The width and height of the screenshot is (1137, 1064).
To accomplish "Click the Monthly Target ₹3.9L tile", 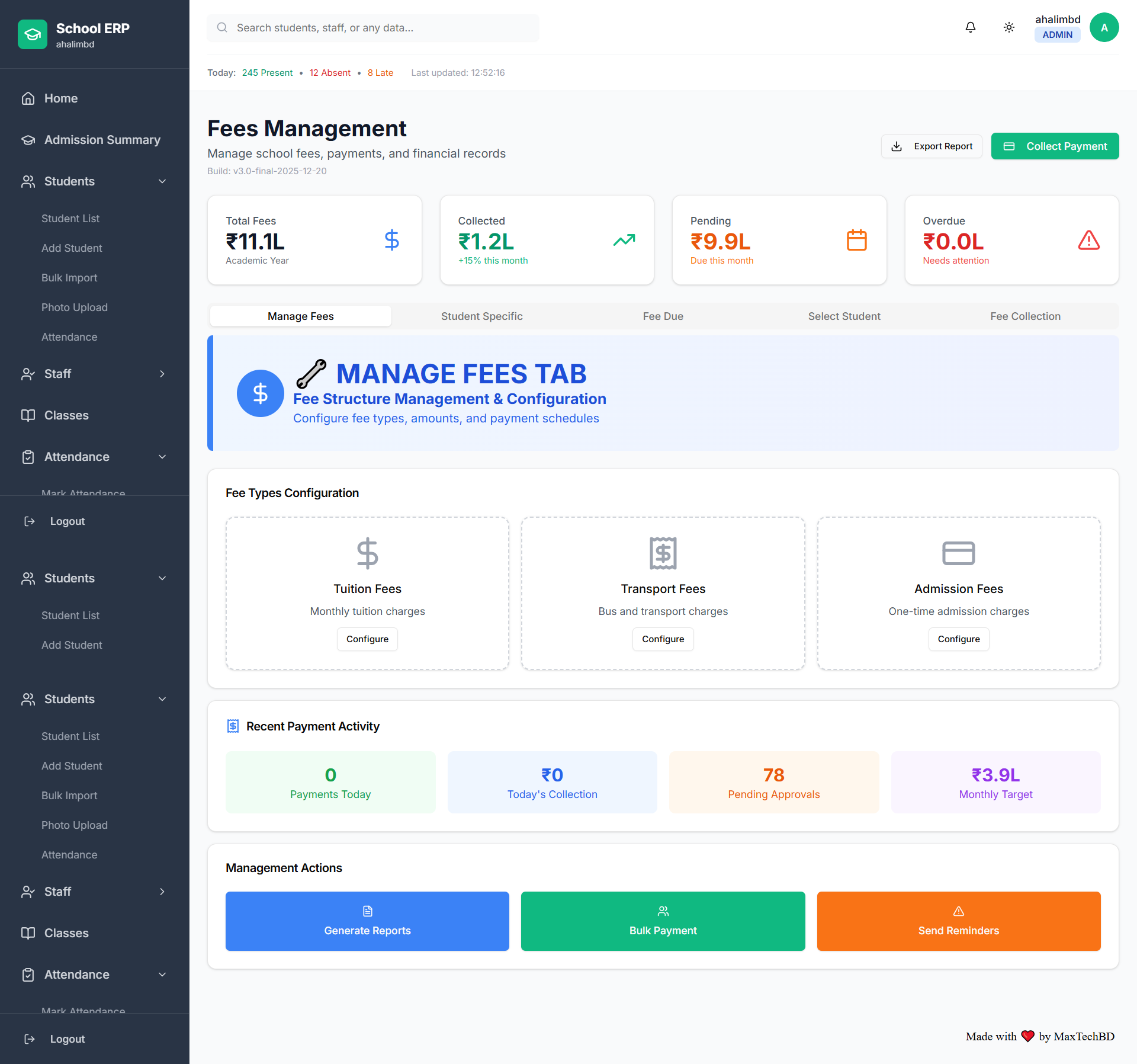I will coord(995,782).
